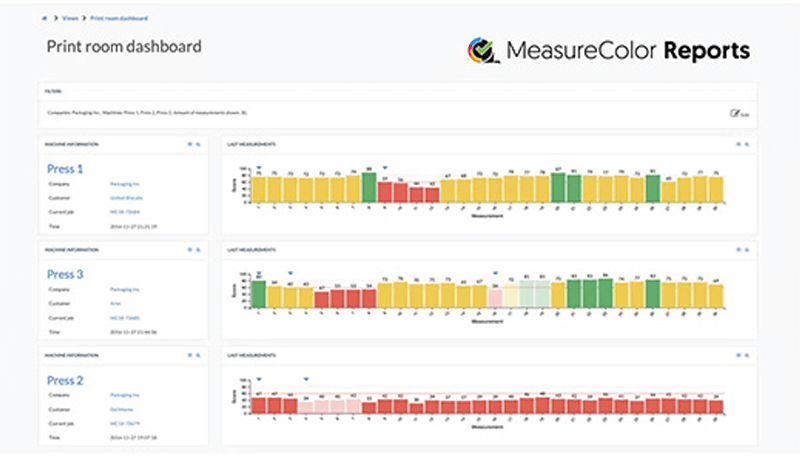Click the MeasureColor Reports logo
Viewport: 800px width, 470px height.
click(609, 51)
